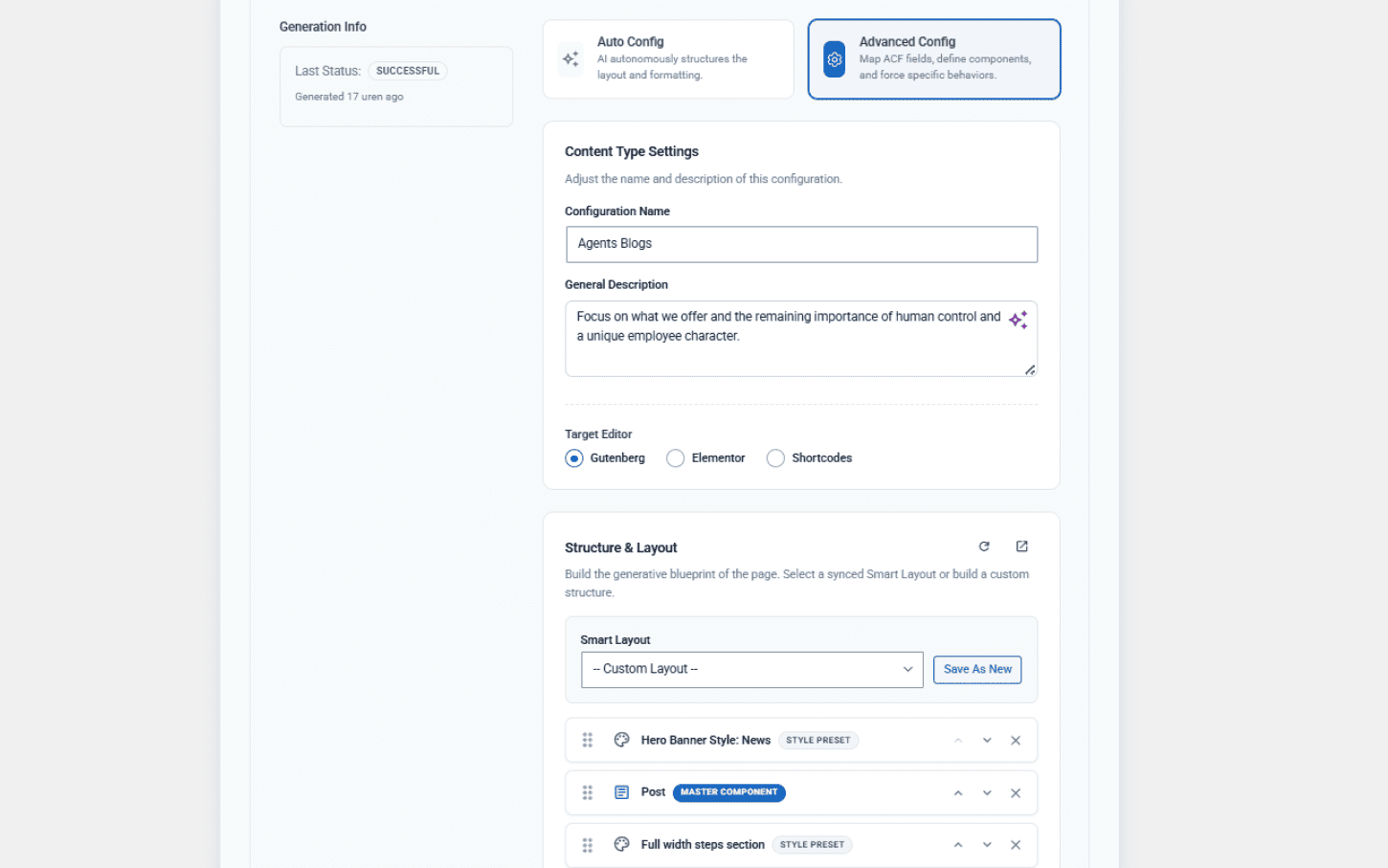Click the textarea resize handle in General Description
1388x868 pixels.
(1030, 369)
